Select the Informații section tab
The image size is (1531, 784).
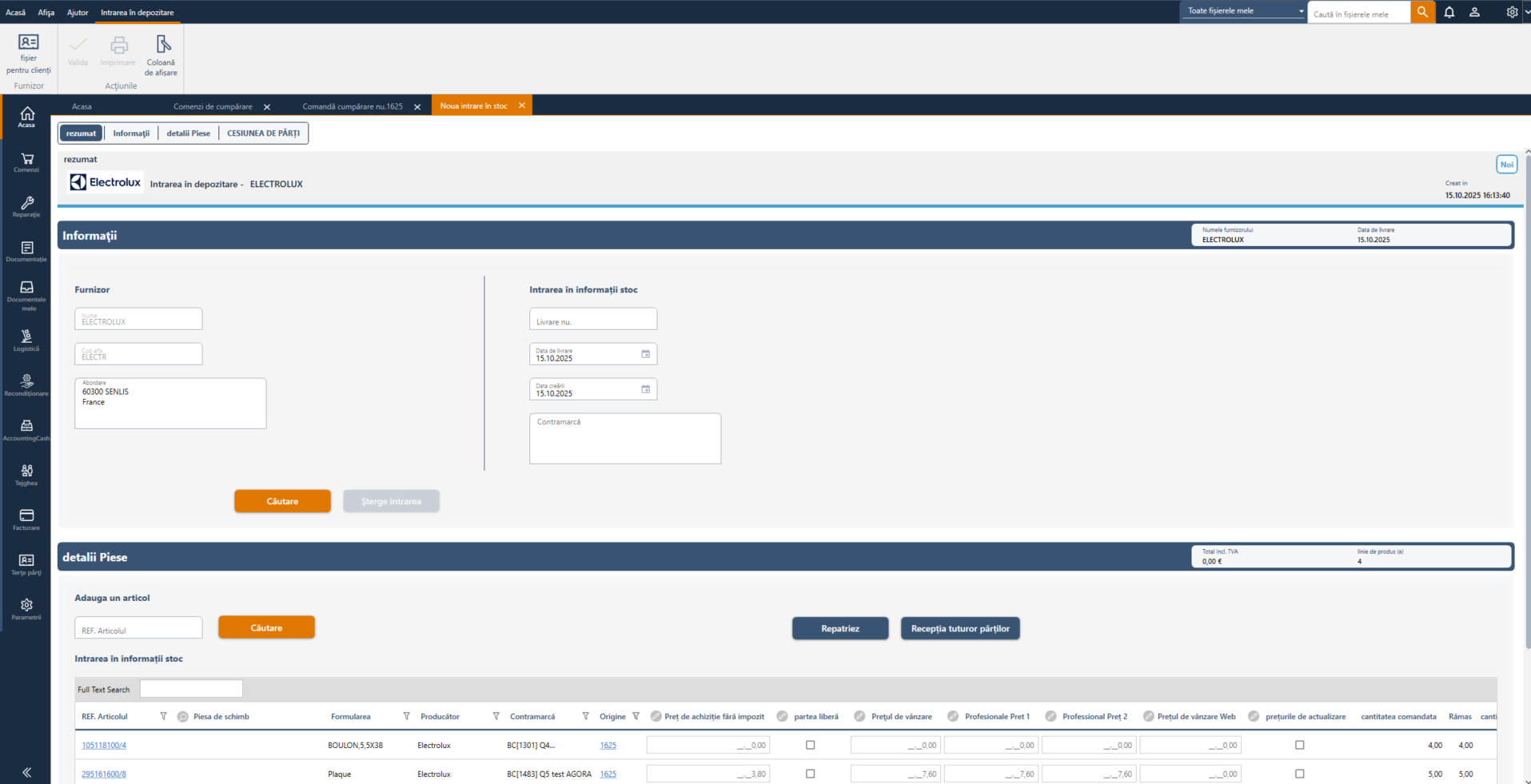[131, 133]
